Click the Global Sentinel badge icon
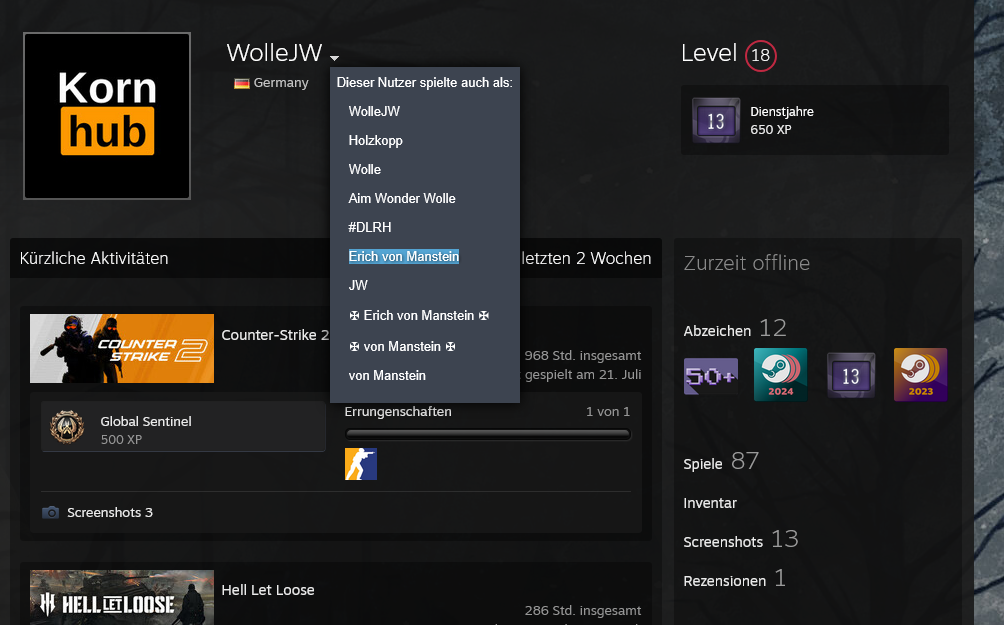 pyautogui.click(x=67, y=428)
